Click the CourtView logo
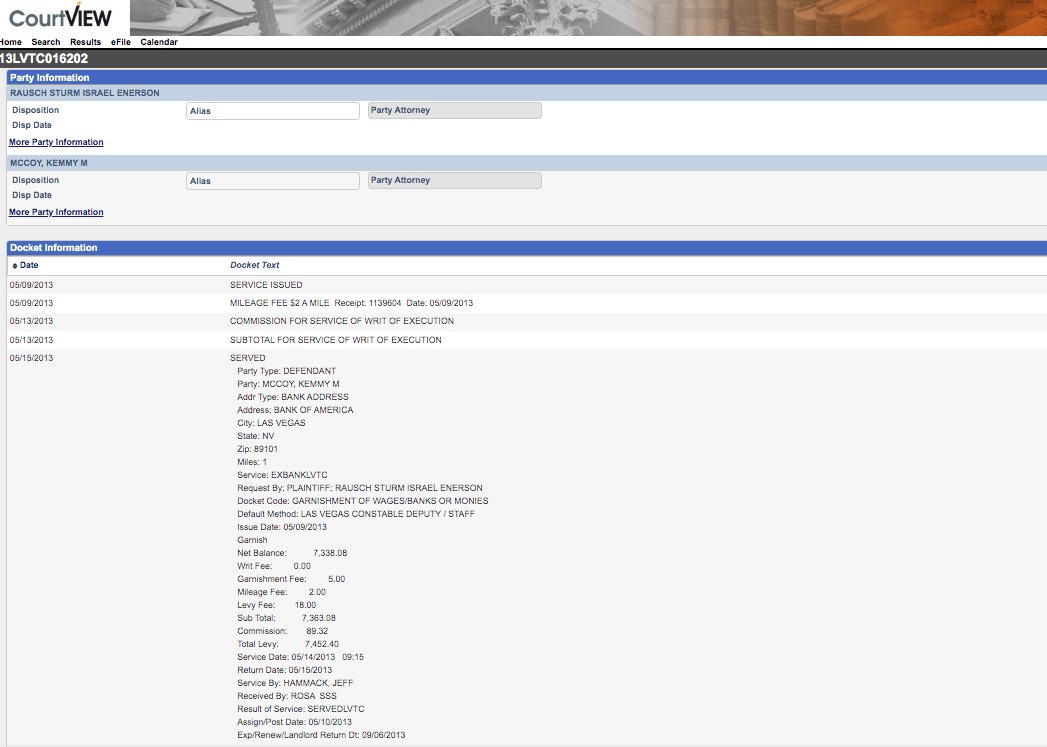Screen dimensions: 1047x747 point(60,16)
